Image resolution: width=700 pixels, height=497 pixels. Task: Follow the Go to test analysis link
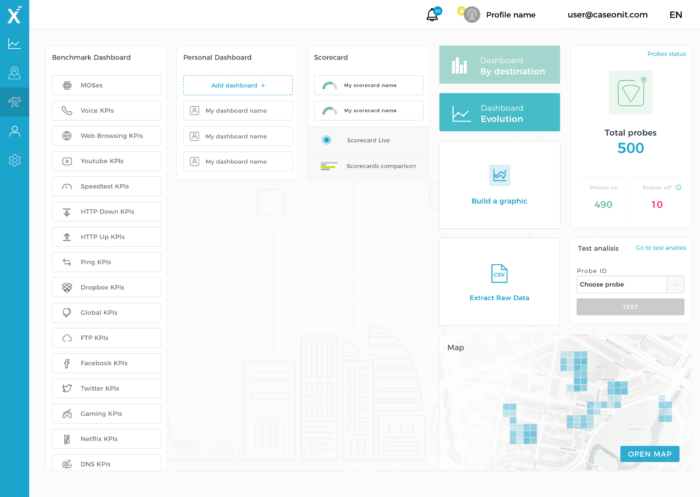pos(660,248)
